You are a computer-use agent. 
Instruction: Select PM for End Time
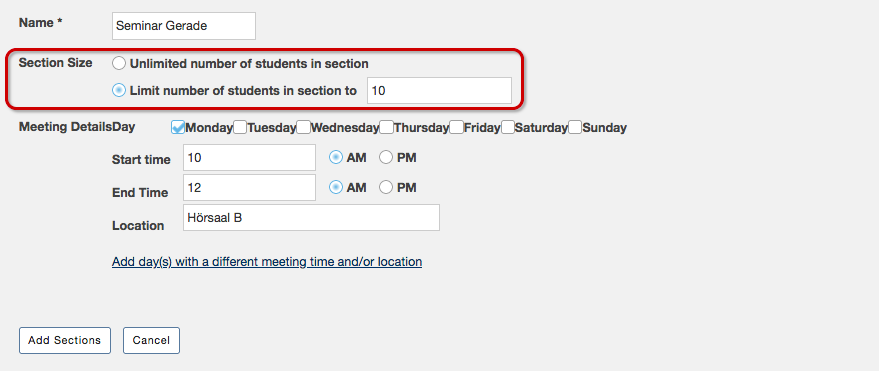pos(386,188)
